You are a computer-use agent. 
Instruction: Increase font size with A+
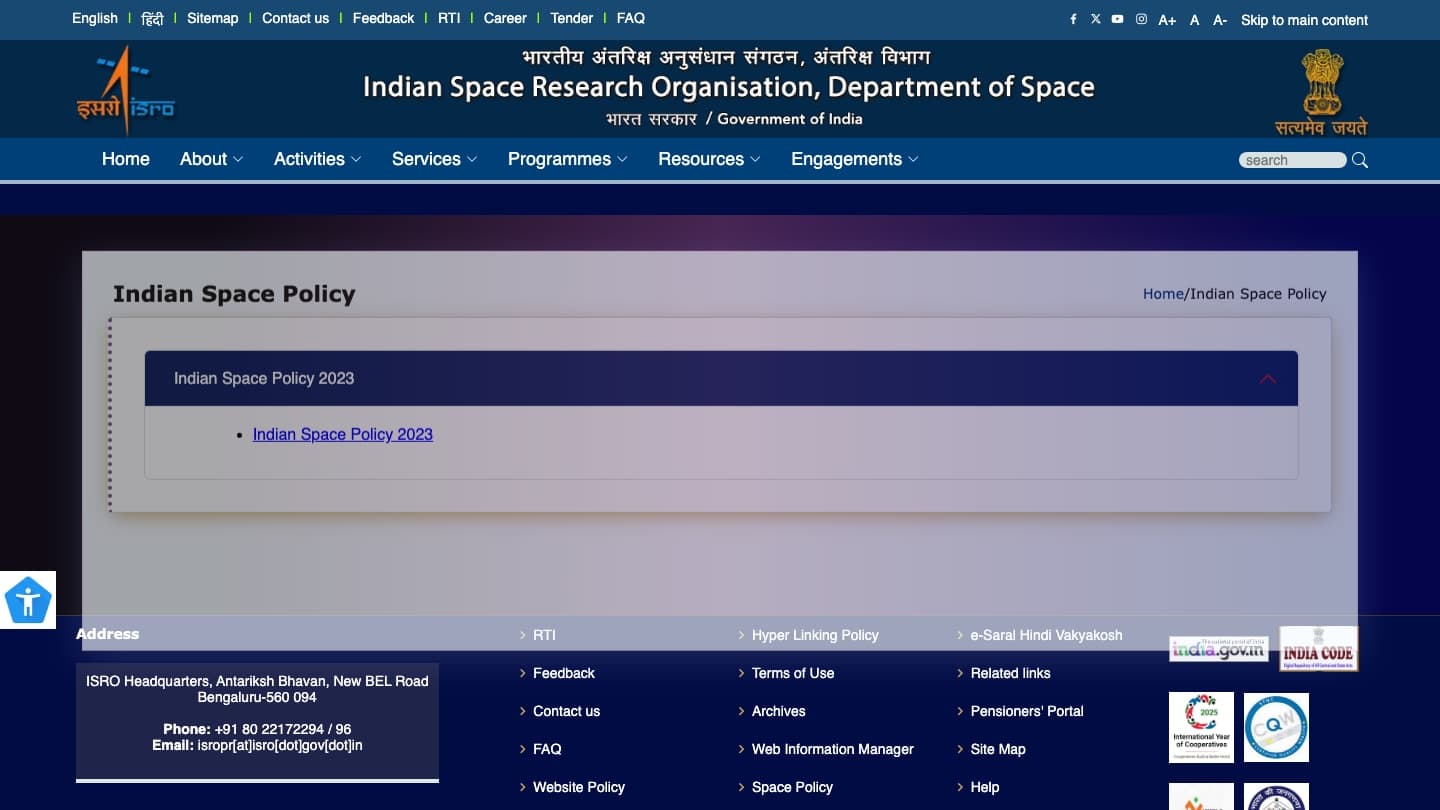coord(1167,20)
